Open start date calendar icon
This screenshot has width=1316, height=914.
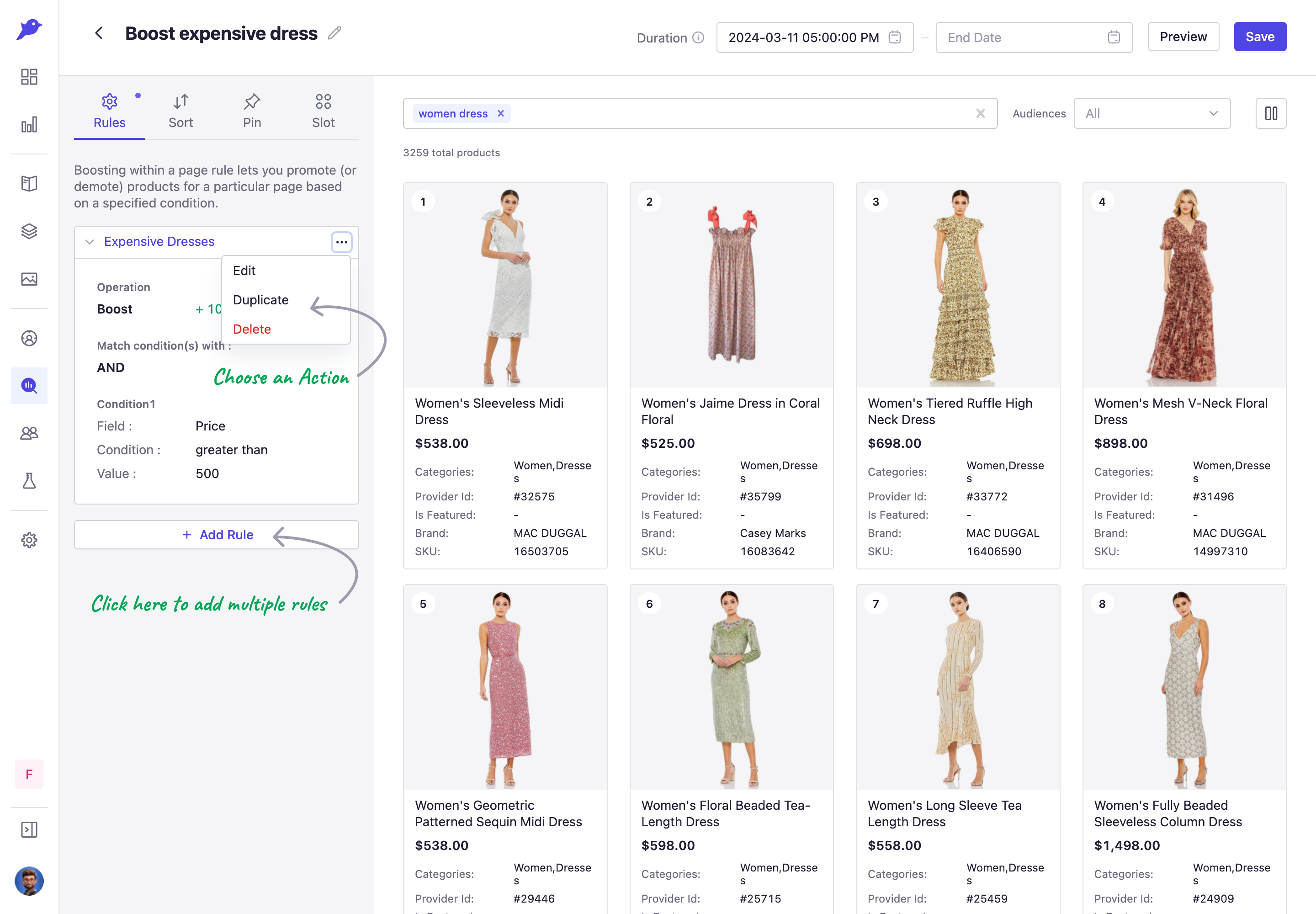895,37
